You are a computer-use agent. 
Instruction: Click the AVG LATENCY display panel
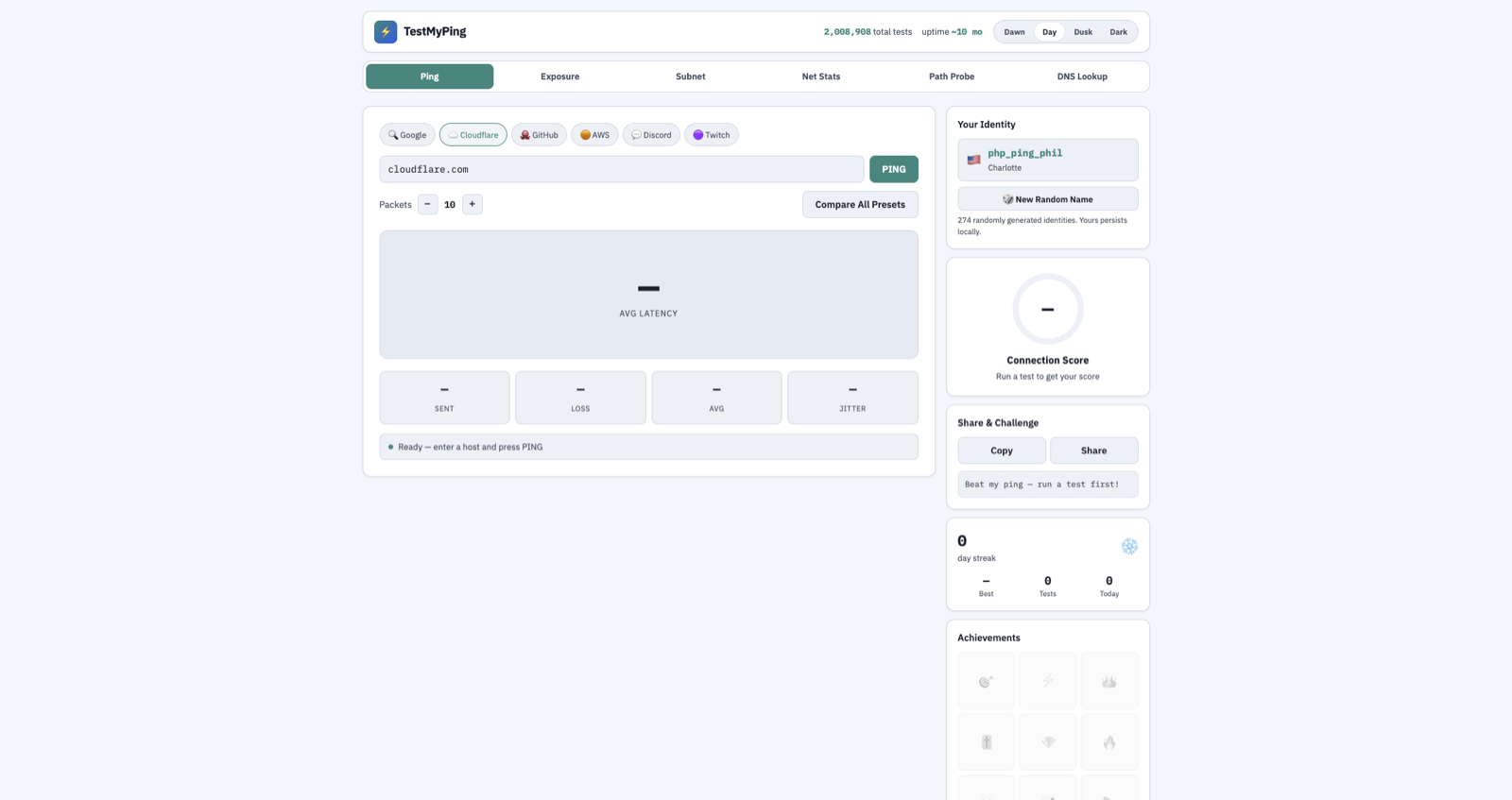[x=649, y=295]
